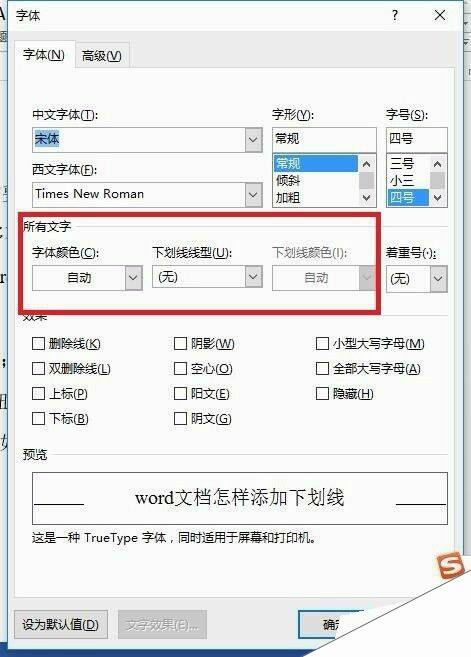Check the 隐藏 hidden text checkbox
The width and height of the screenshot is (471, 657).
(322, 393)
